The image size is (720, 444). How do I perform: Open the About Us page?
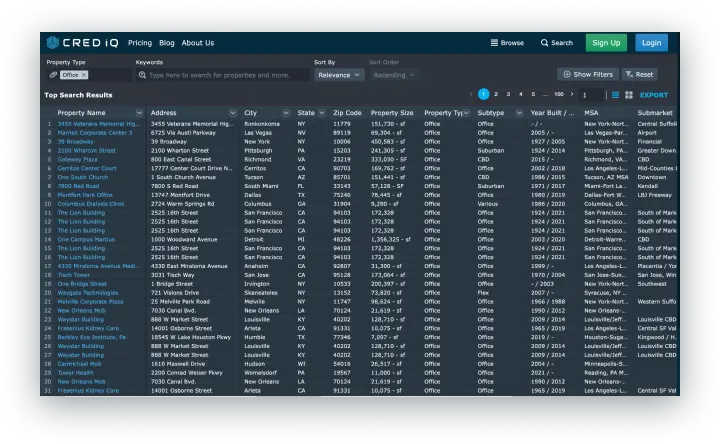click(x=197, y=43)
